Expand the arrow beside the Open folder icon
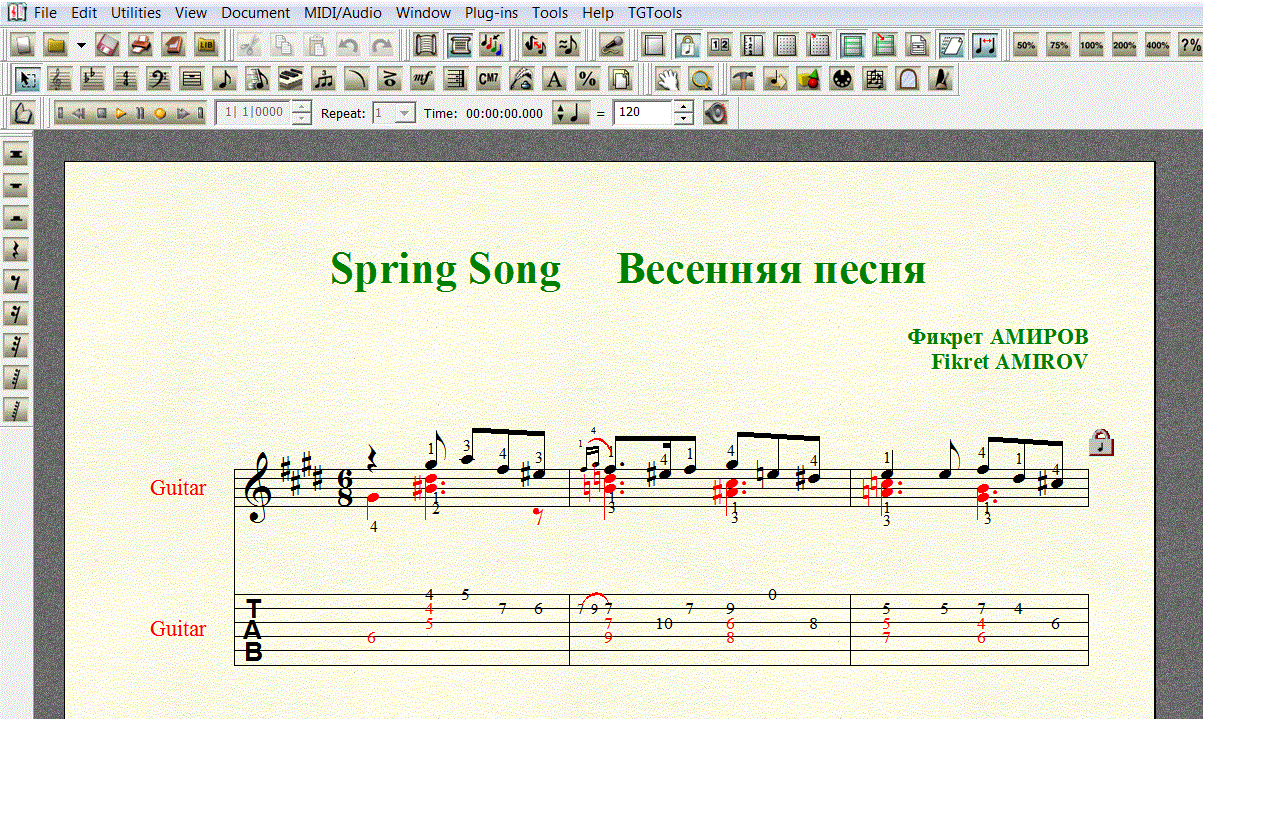 coord(81,45)
